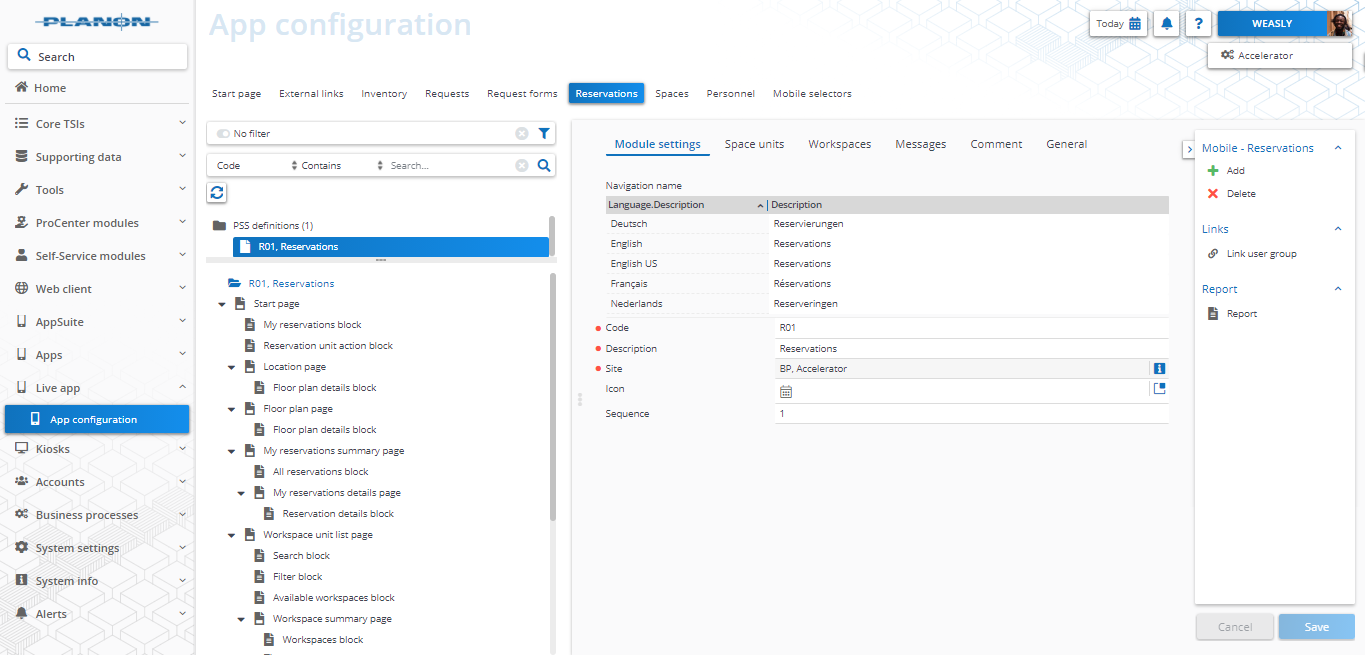
Task: Collapse the Start page tree node
Action: pyautogui.click(x=222, y=303)
